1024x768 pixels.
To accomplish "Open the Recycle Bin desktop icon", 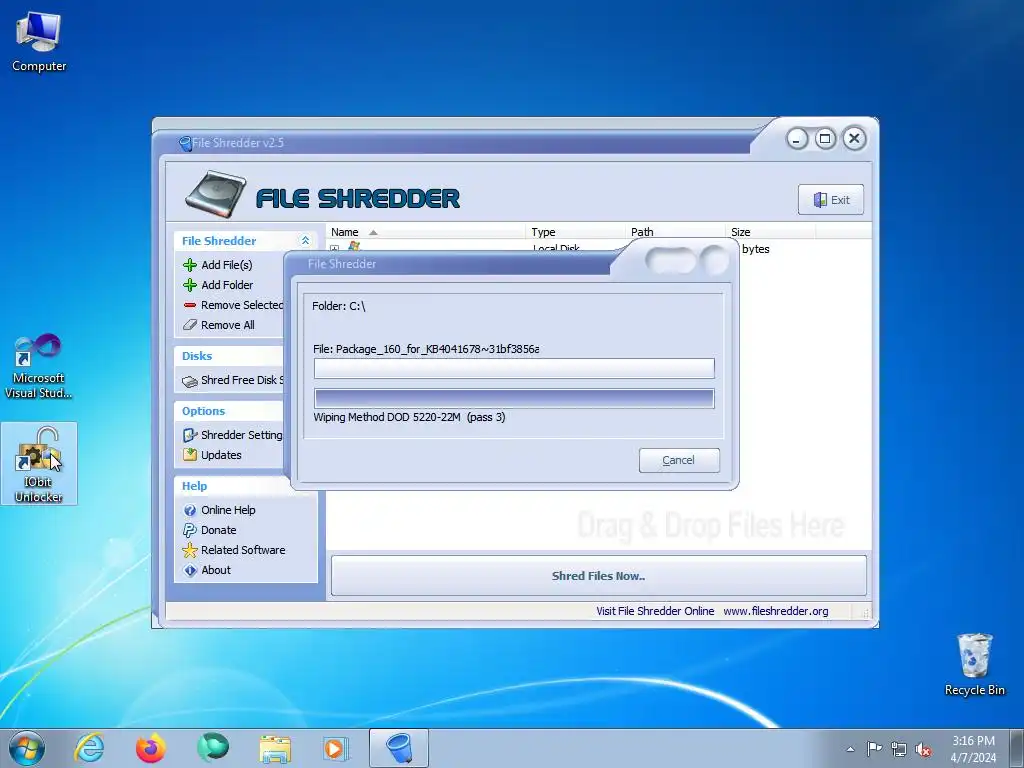I will 974,665.
